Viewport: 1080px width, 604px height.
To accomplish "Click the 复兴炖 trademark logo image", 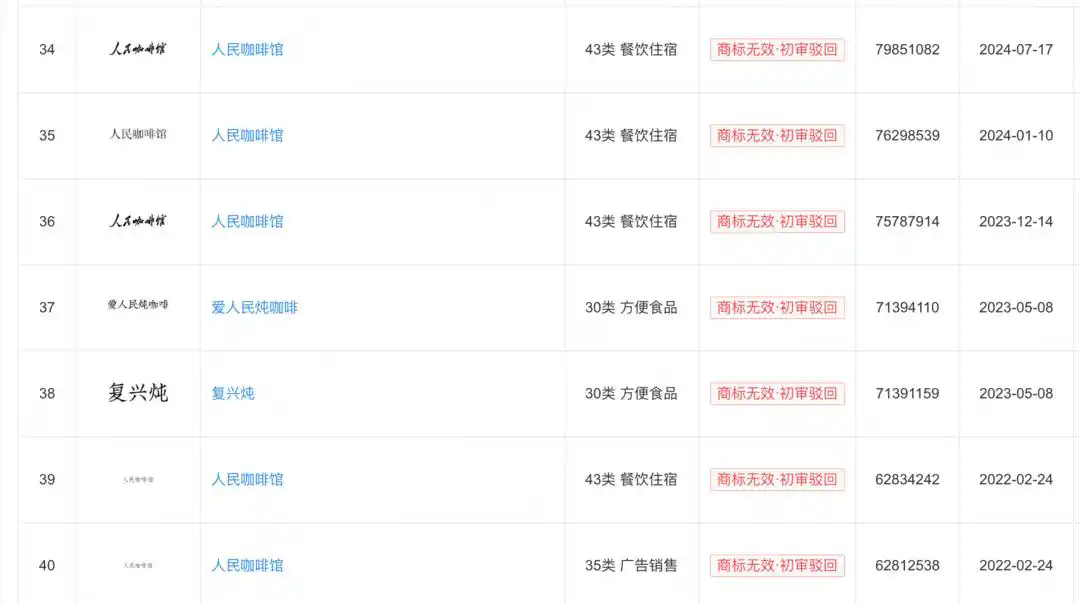I will (138, 393).
